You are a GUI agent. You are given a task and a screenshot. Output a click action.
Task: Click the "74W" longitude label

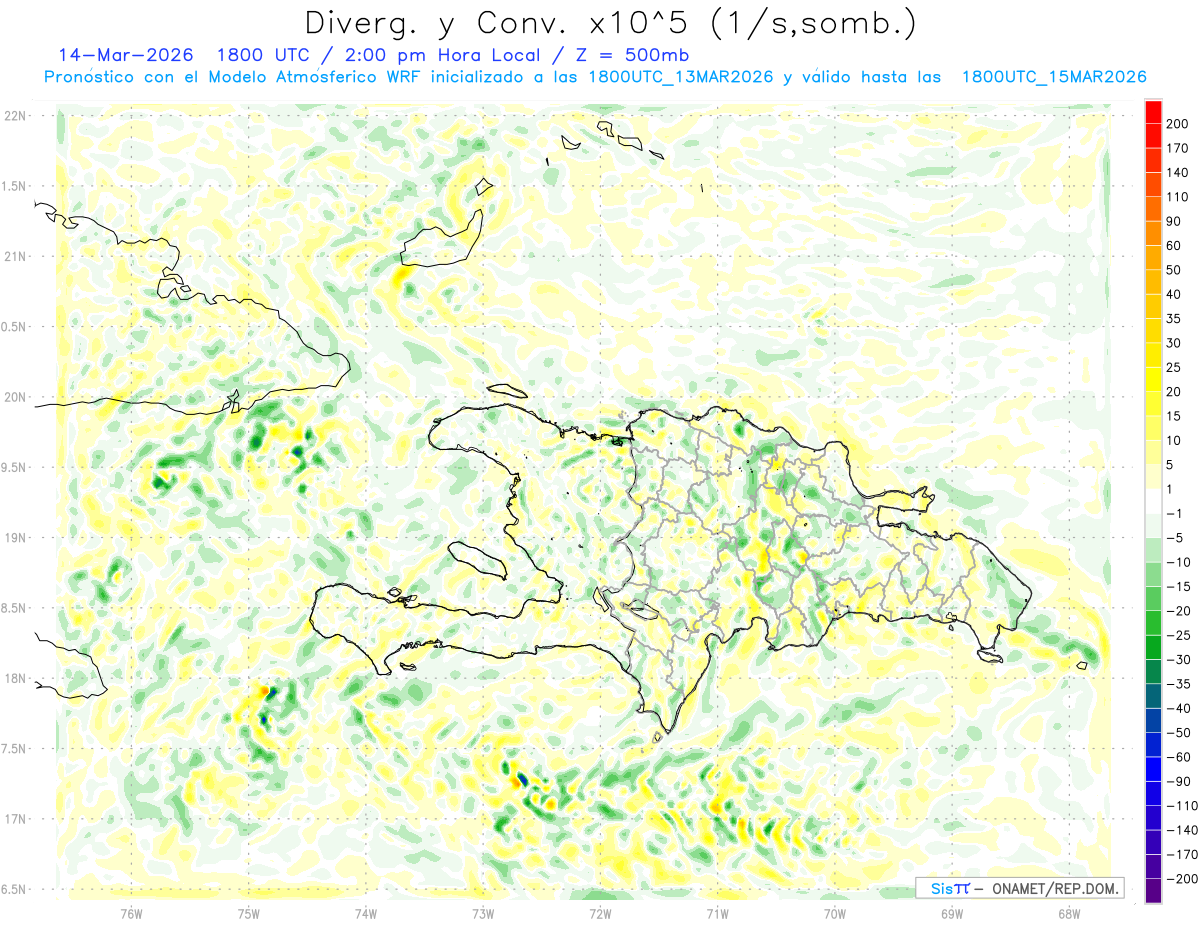click(366, 914)
